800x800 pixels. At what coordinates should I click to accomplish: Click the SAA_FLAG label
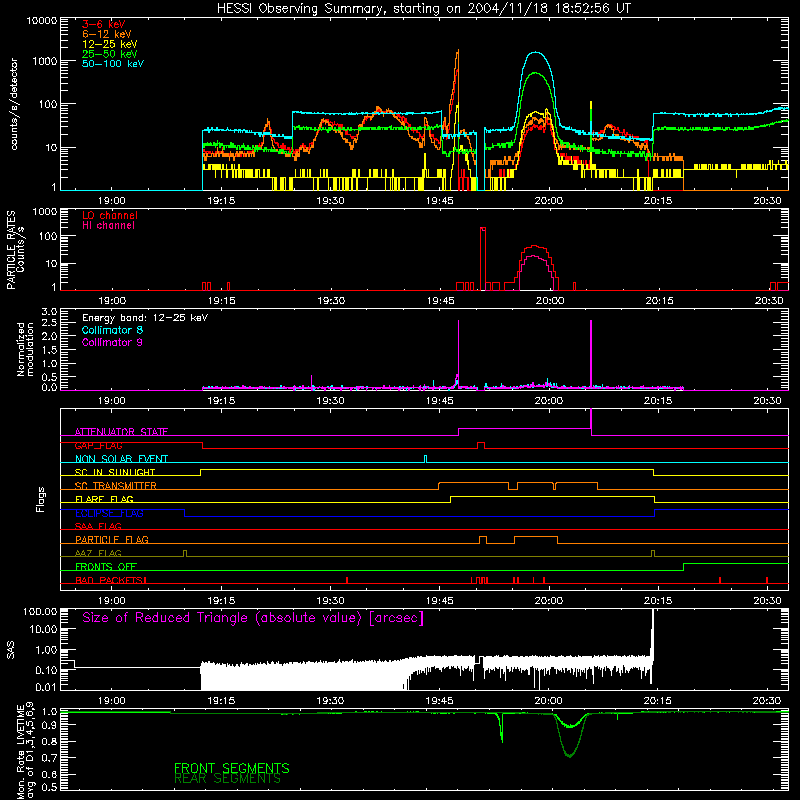[x=98, y=526]
